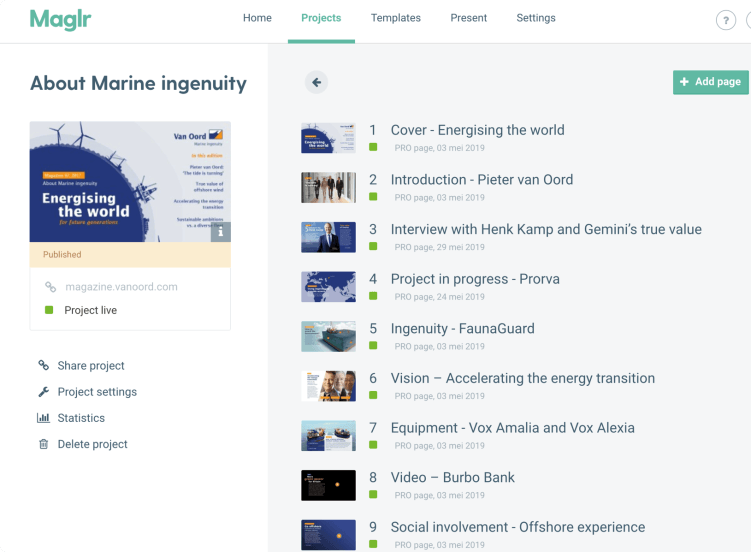The height and width of the screenshot is (552, 751).
Task: Open Video – Burbo Bank page
Action: [x=453, y=478]
